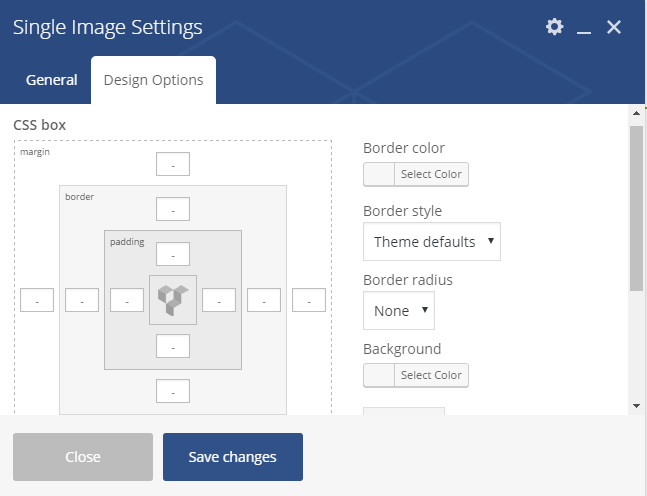Image resolution: width=647 pixels, height=496 pixels.
Task: Click the border top input field
Action: (173, 209)
